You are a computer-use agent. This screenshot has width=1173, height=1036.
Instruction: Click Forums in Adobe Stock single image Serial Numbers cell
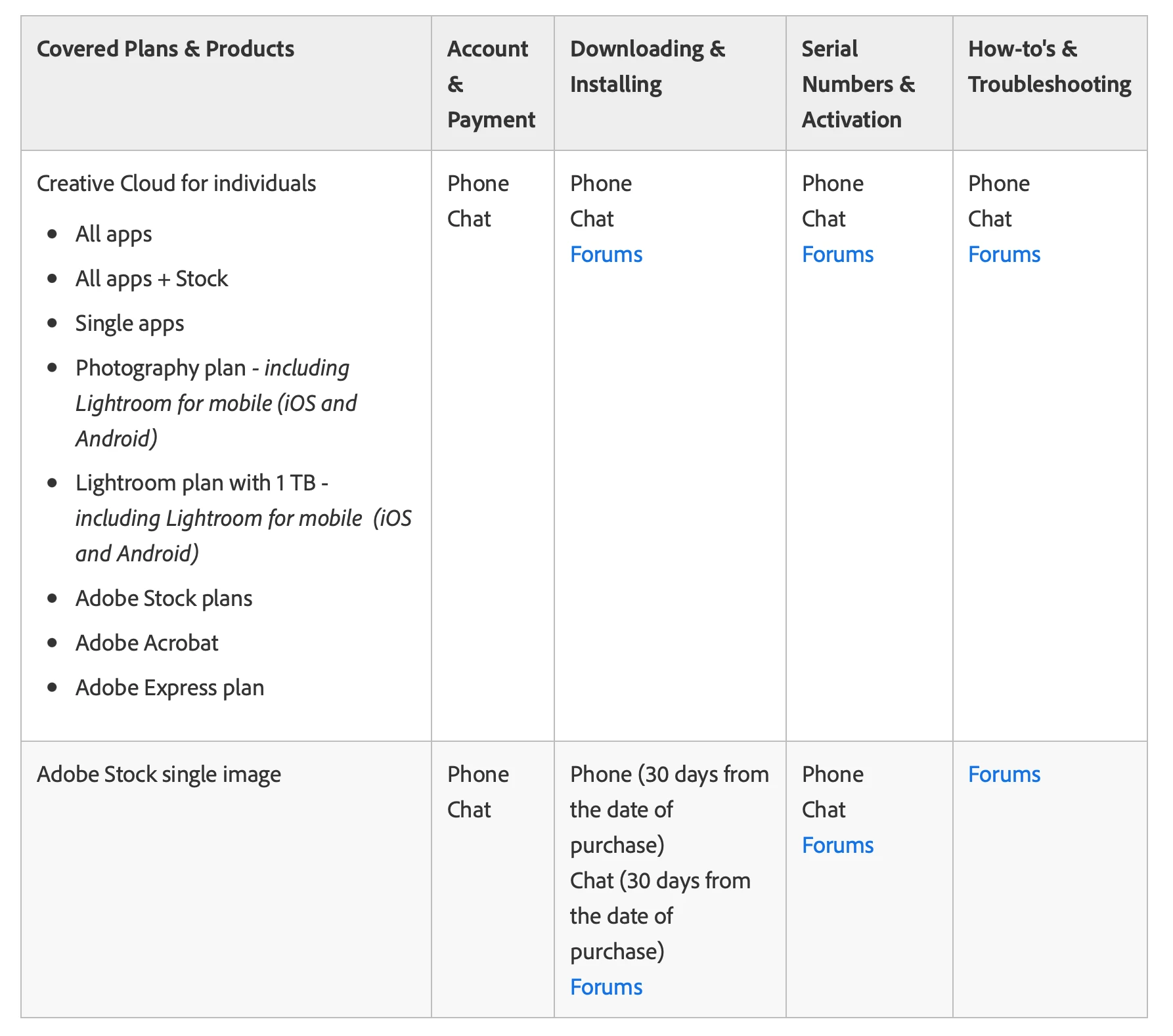click(837, 845)
